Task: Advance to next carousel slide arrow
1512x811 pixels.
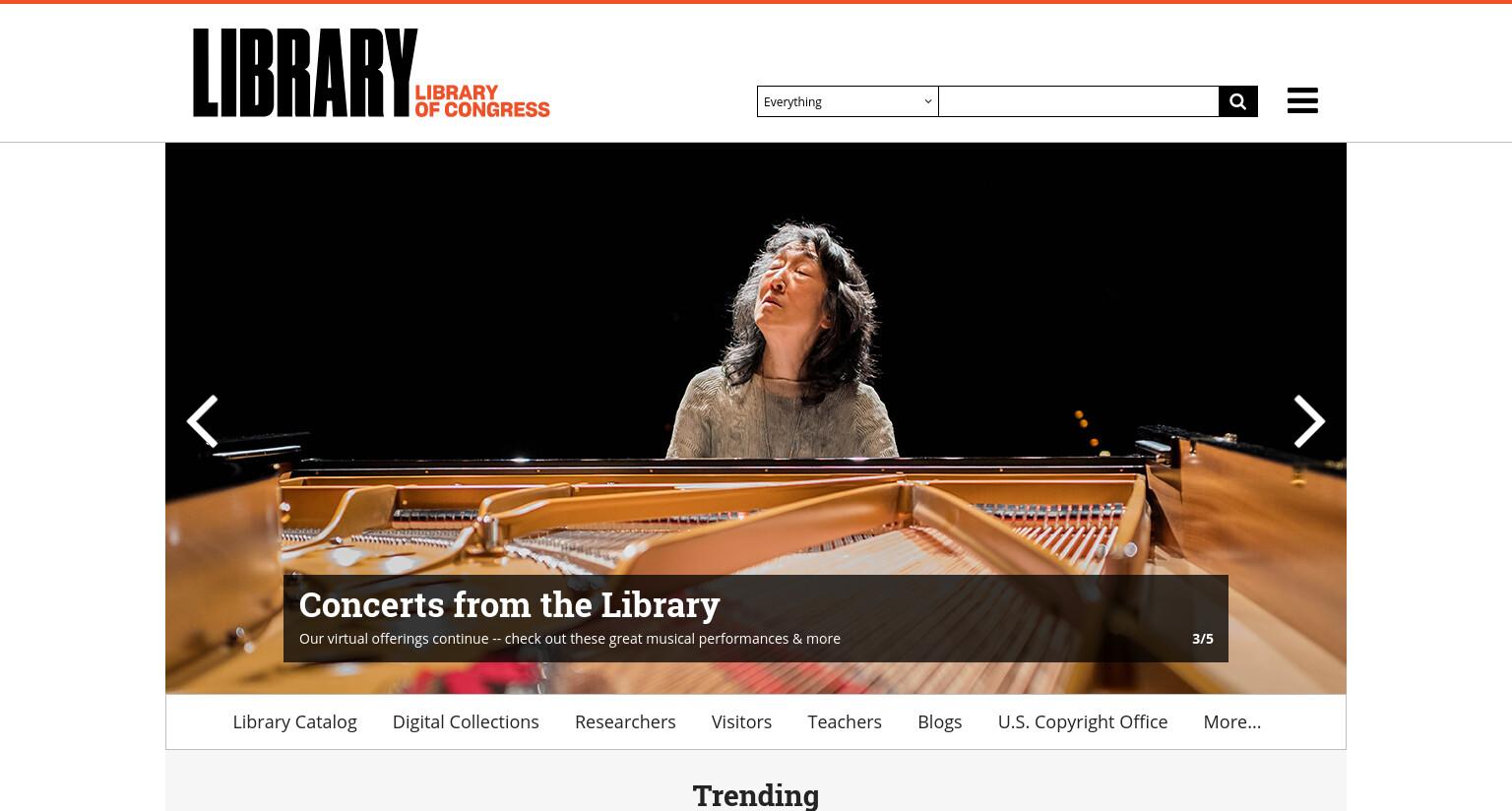Action: (1309, 421)
